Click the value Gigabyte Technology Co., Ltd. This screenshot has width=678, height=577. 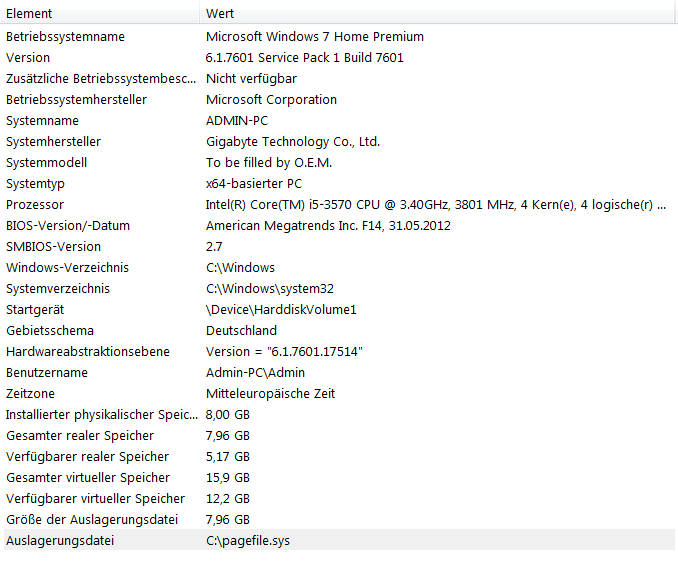293,141
